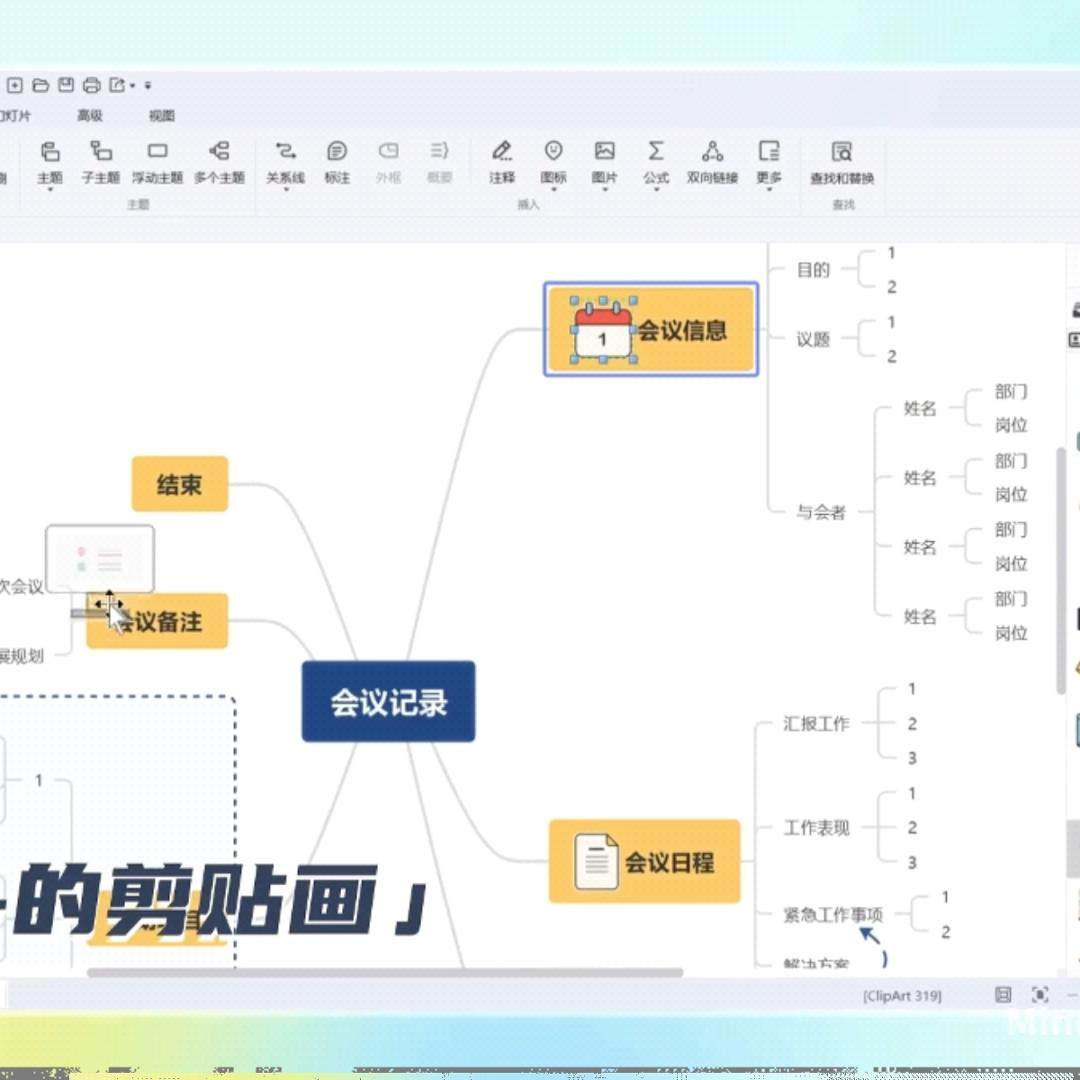This screenshot has width=1080, height=1080.
Task: Open the 更多 more insert options icon
Action: tap(769, 151)
